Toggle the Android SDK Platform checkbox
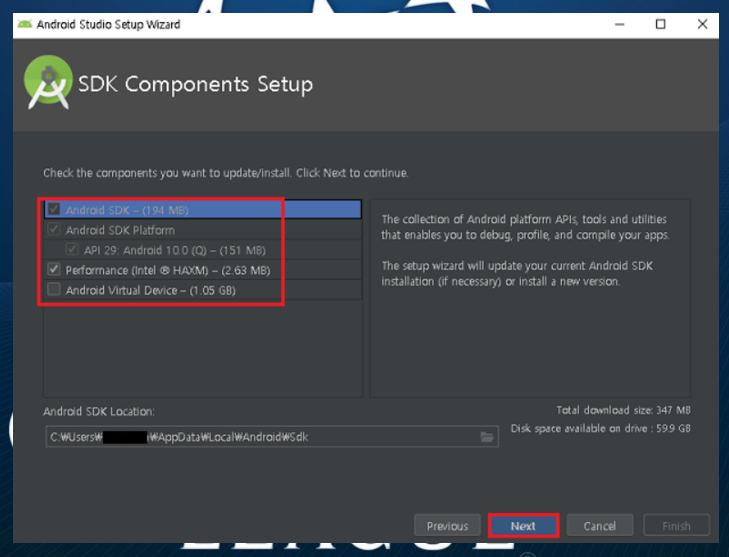This screenshot has height=557, width=729. coord(54,229)
